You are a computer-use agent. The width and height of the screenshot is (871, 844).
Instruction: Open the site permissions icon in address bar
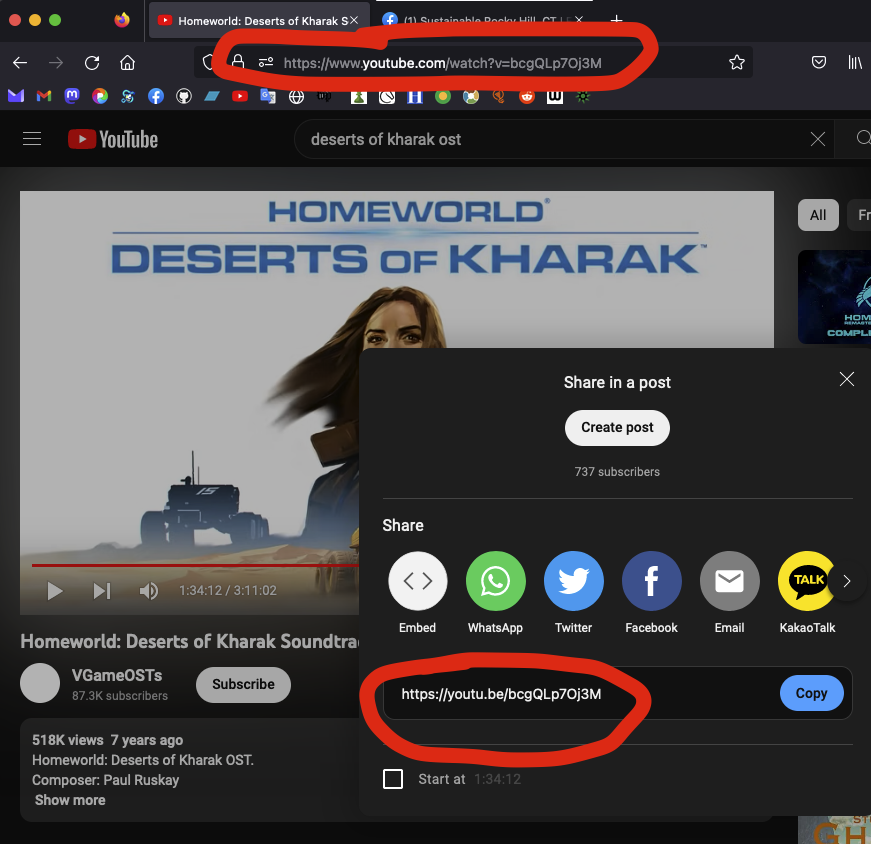point(266,62)
